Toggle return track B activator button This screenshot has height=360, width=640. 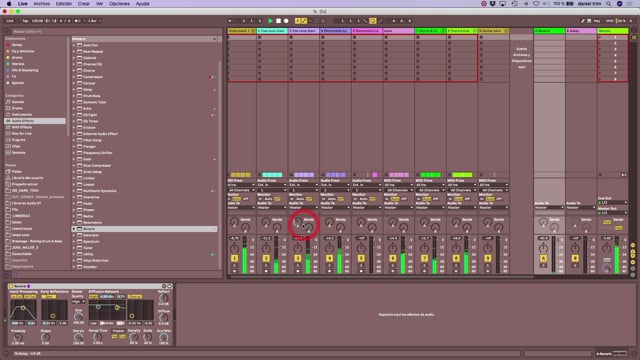(575, 258)
